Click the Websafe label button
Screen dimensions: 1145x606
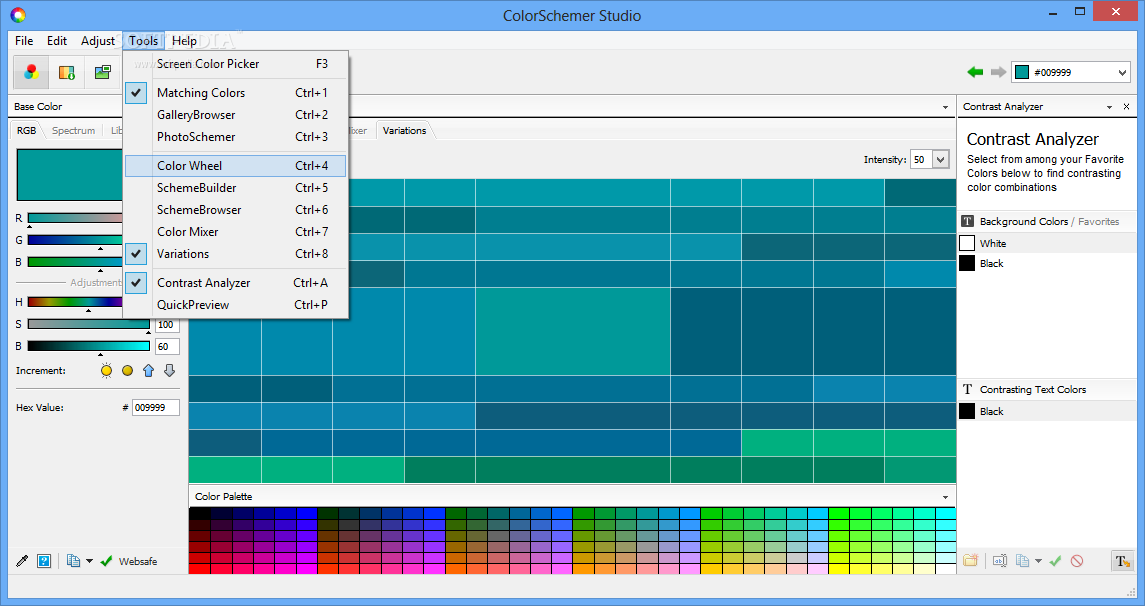(138, 561)
